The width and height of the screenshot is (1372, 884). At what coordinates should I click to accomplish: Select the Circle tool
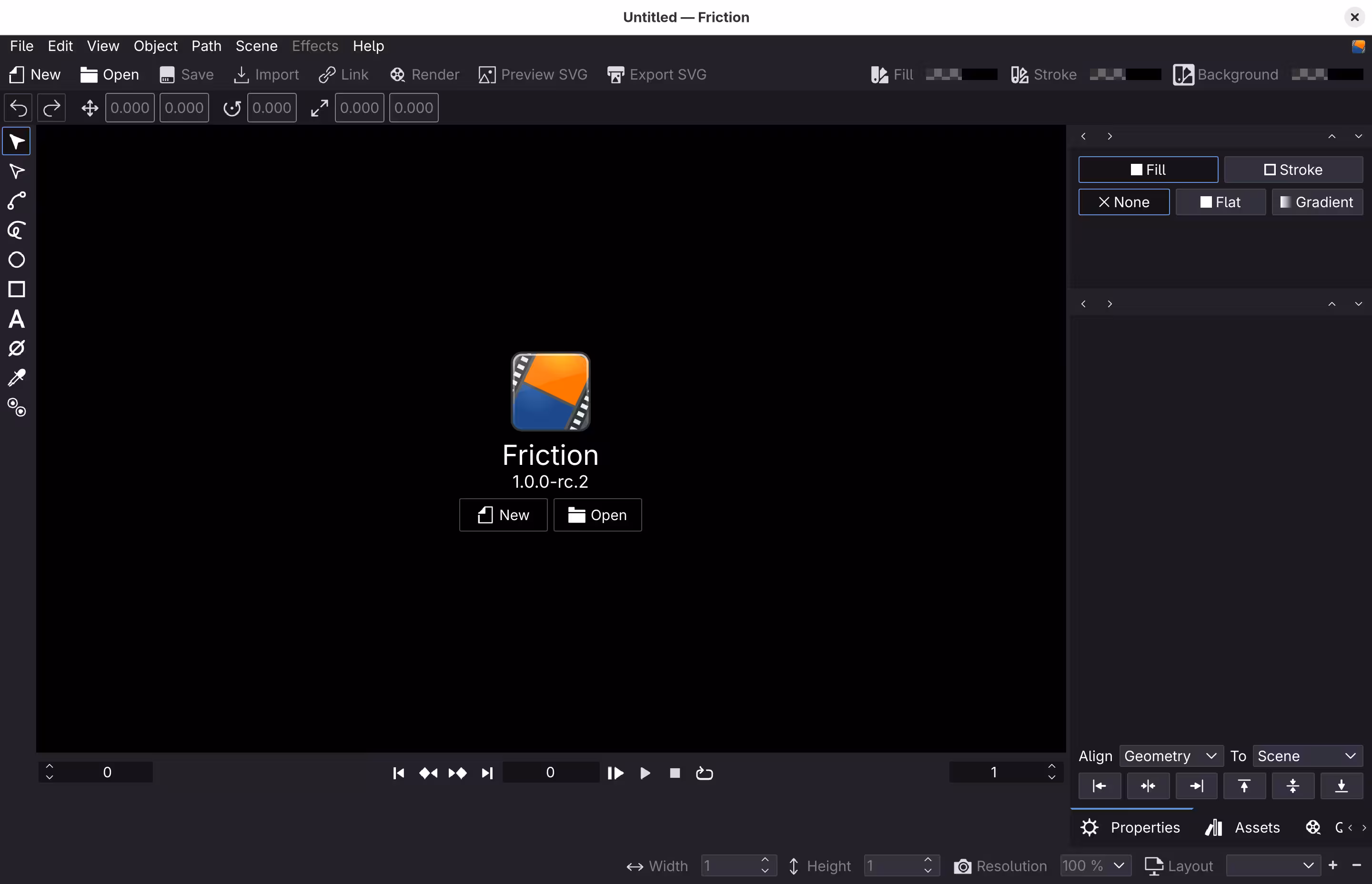tap(17, 260)
